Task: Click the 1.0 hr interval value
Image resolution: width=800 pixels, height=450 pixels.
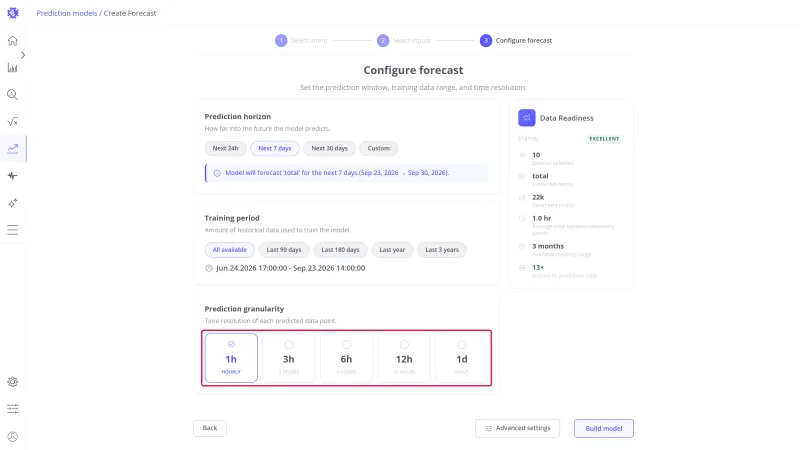Action: (542, 218)
